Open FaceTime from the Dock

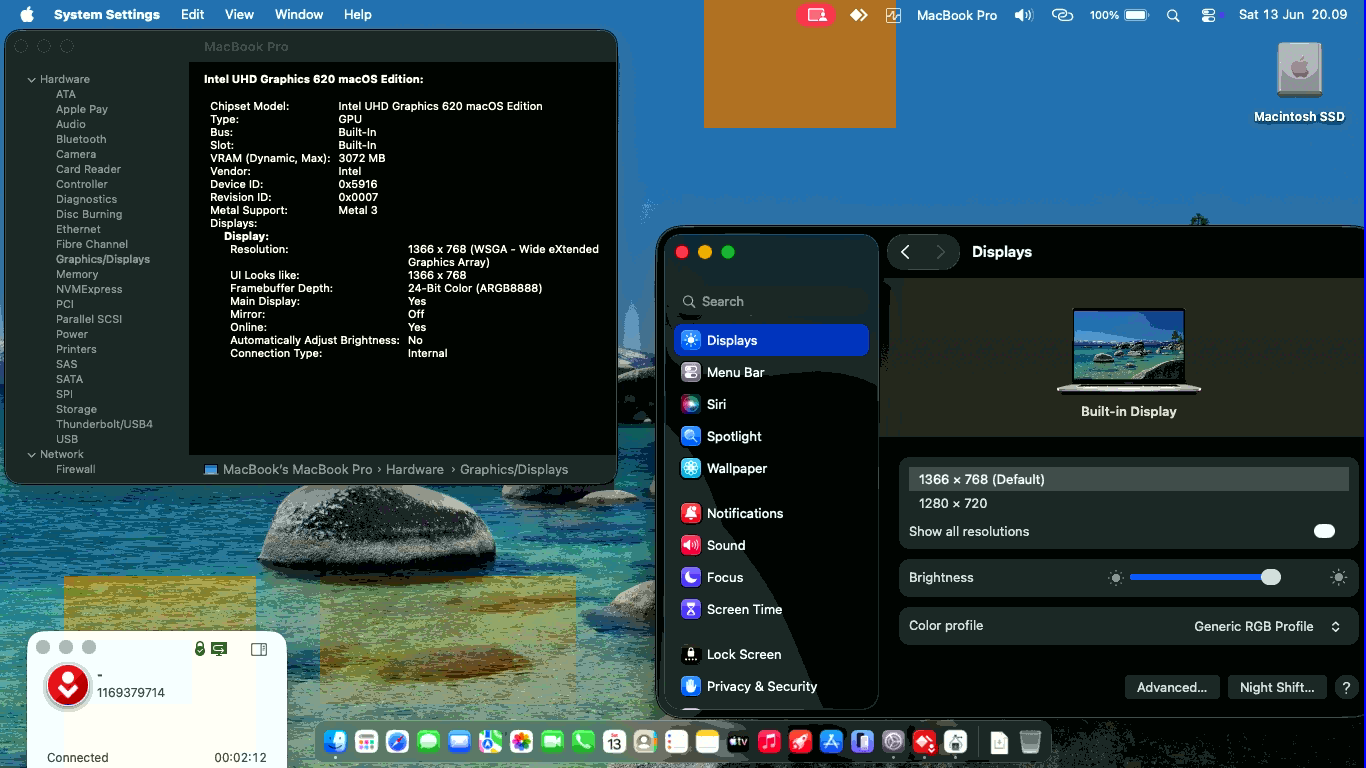pyautogui.click(x=552, y=742)
